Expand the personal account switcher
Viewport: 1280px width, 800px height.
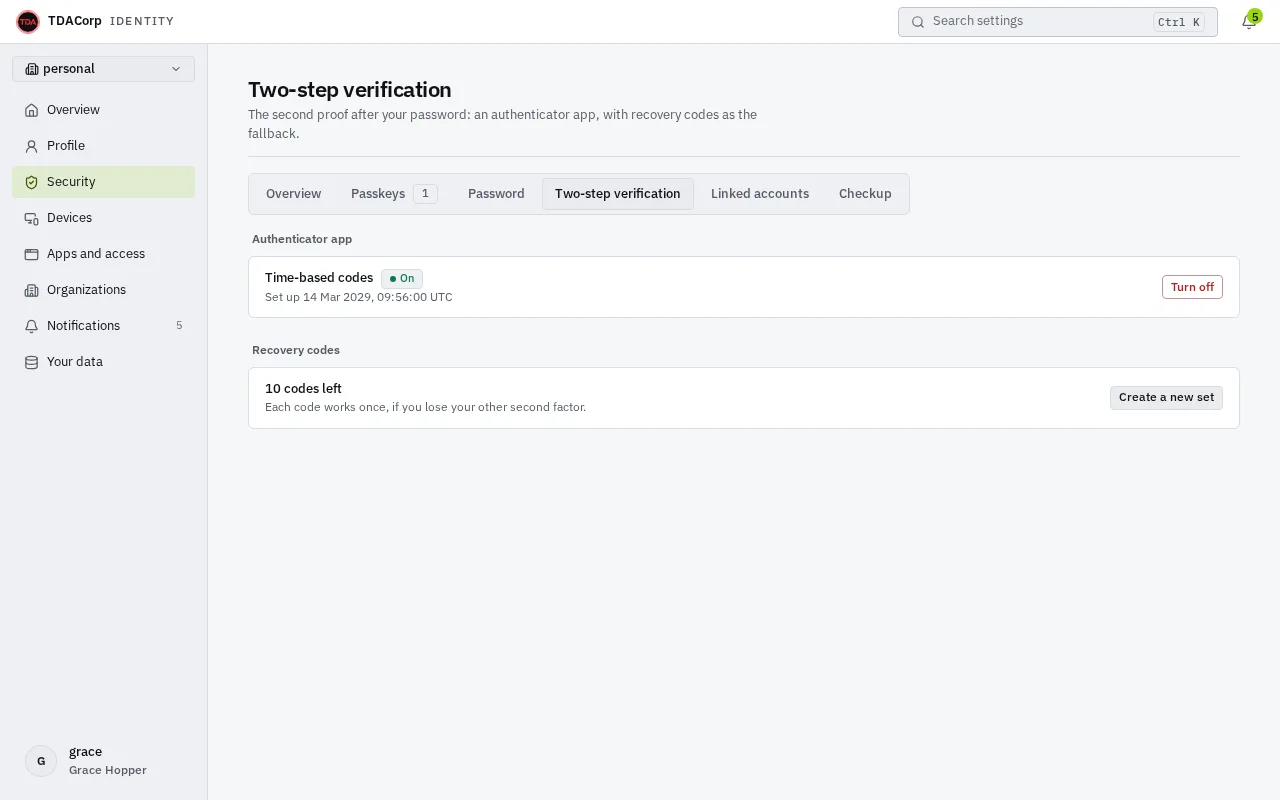pyautogui.click(x=104, y=69)
